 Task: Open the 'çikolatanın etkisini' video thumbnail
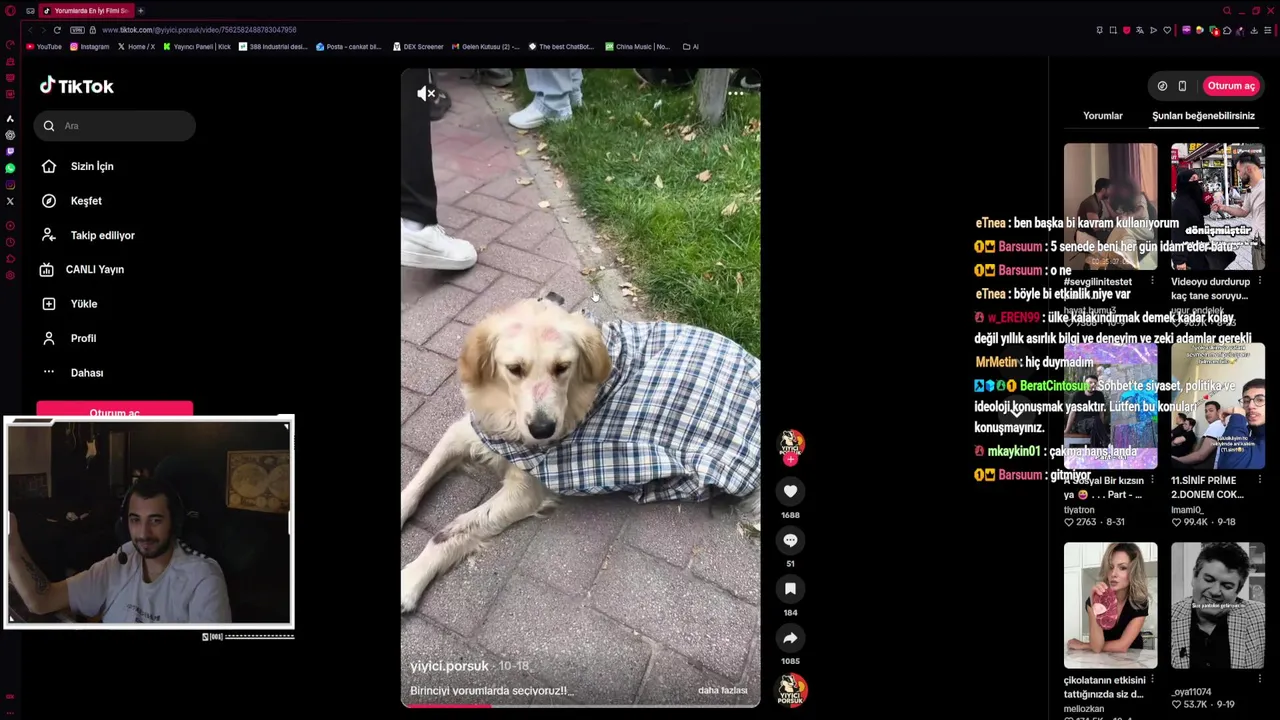coord(1110,606)
